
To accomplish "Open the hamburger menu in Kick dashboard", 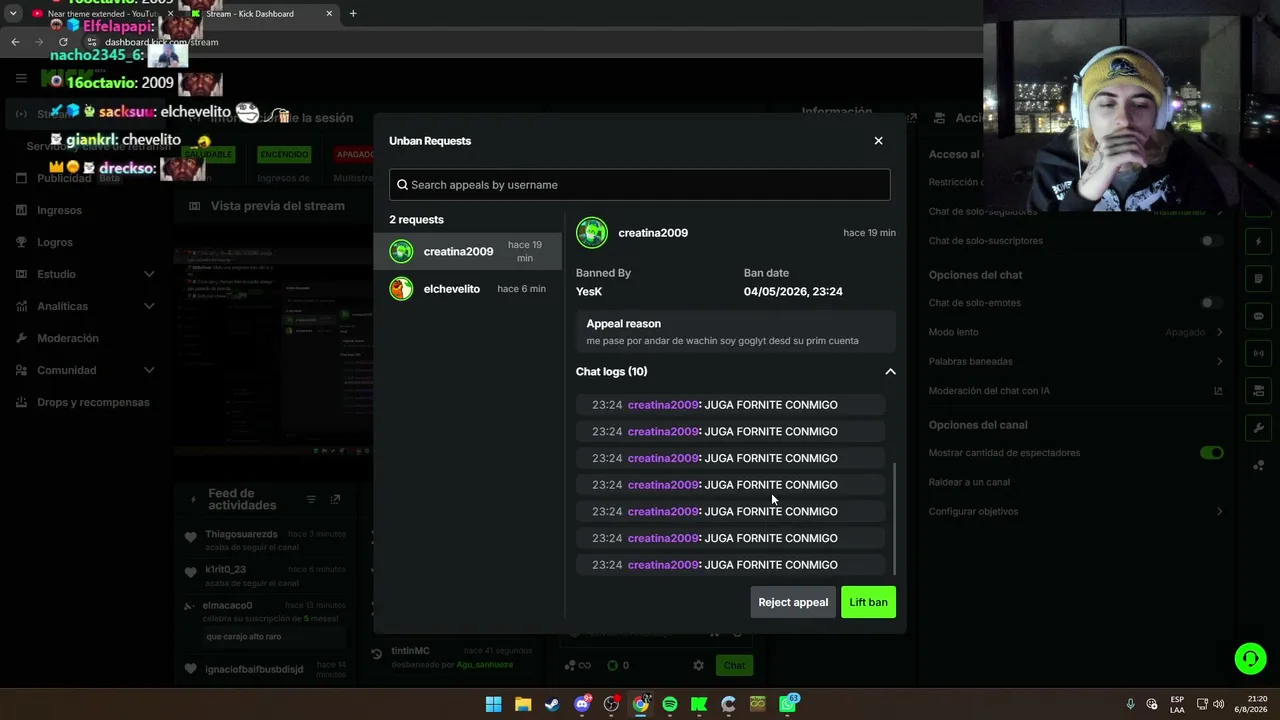I will click(21, 78).
